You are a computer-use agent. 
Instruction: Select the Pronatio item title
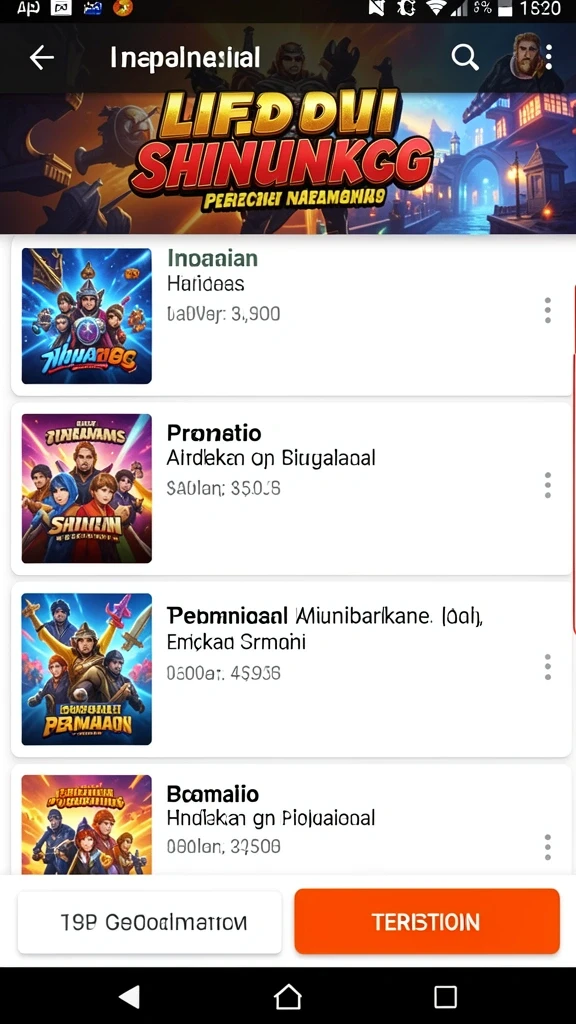(x=214, y=432)
